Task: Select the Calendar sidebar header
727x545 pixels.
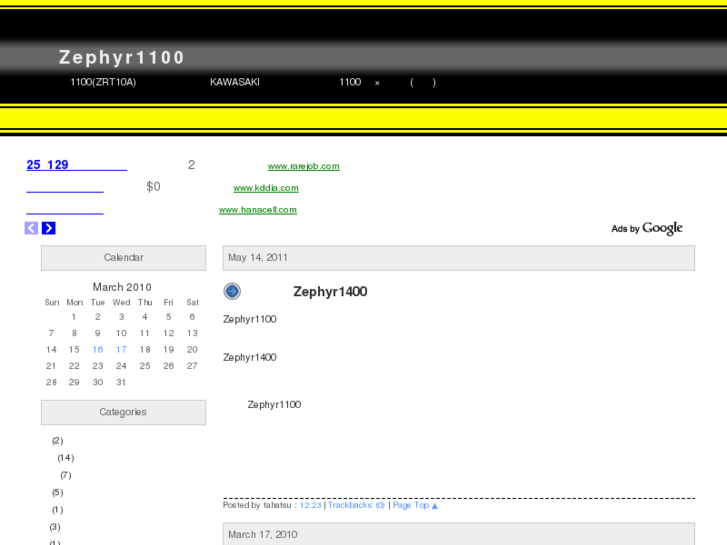Action: point(123,258)
